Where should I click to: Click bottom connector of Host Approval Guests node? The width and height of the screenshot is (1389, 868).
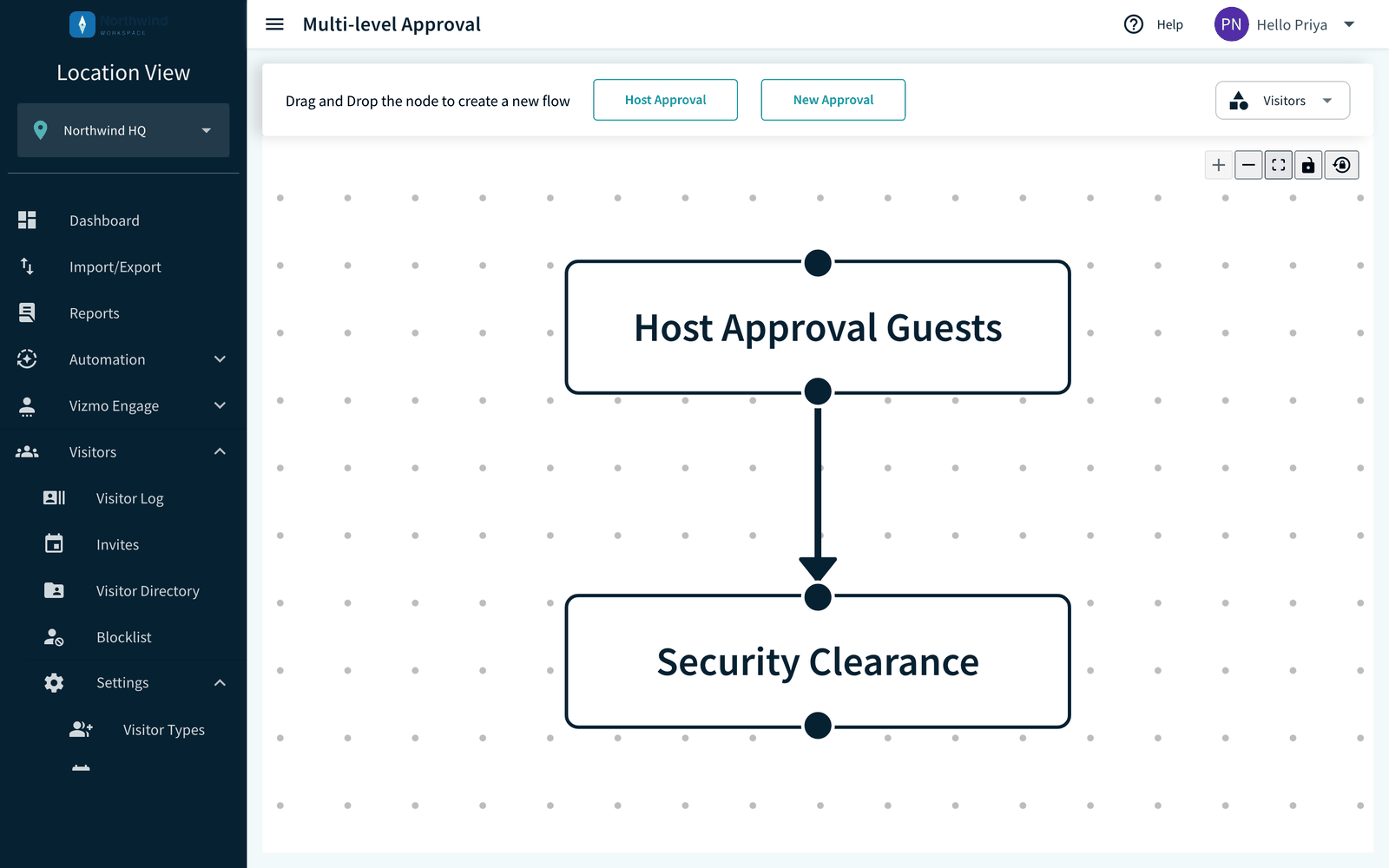[818, 391]
